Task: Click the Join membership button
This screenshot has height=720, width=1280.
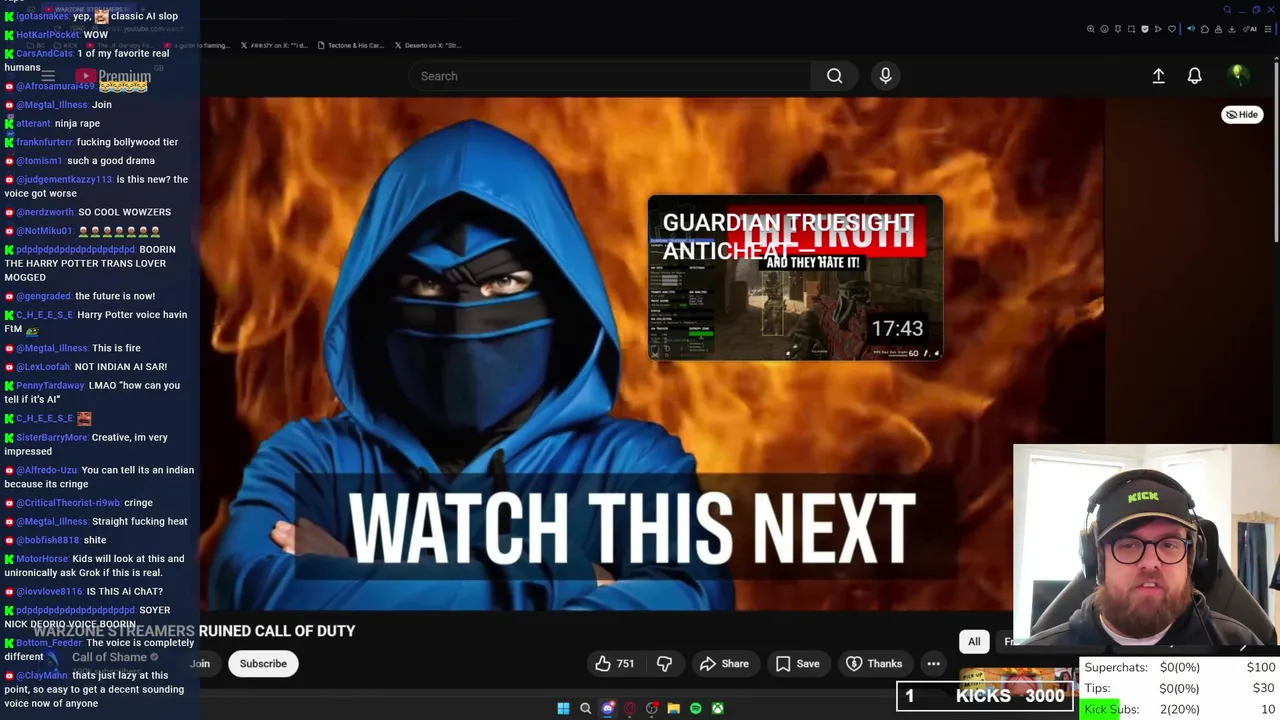Action: [x=200, y=663]
